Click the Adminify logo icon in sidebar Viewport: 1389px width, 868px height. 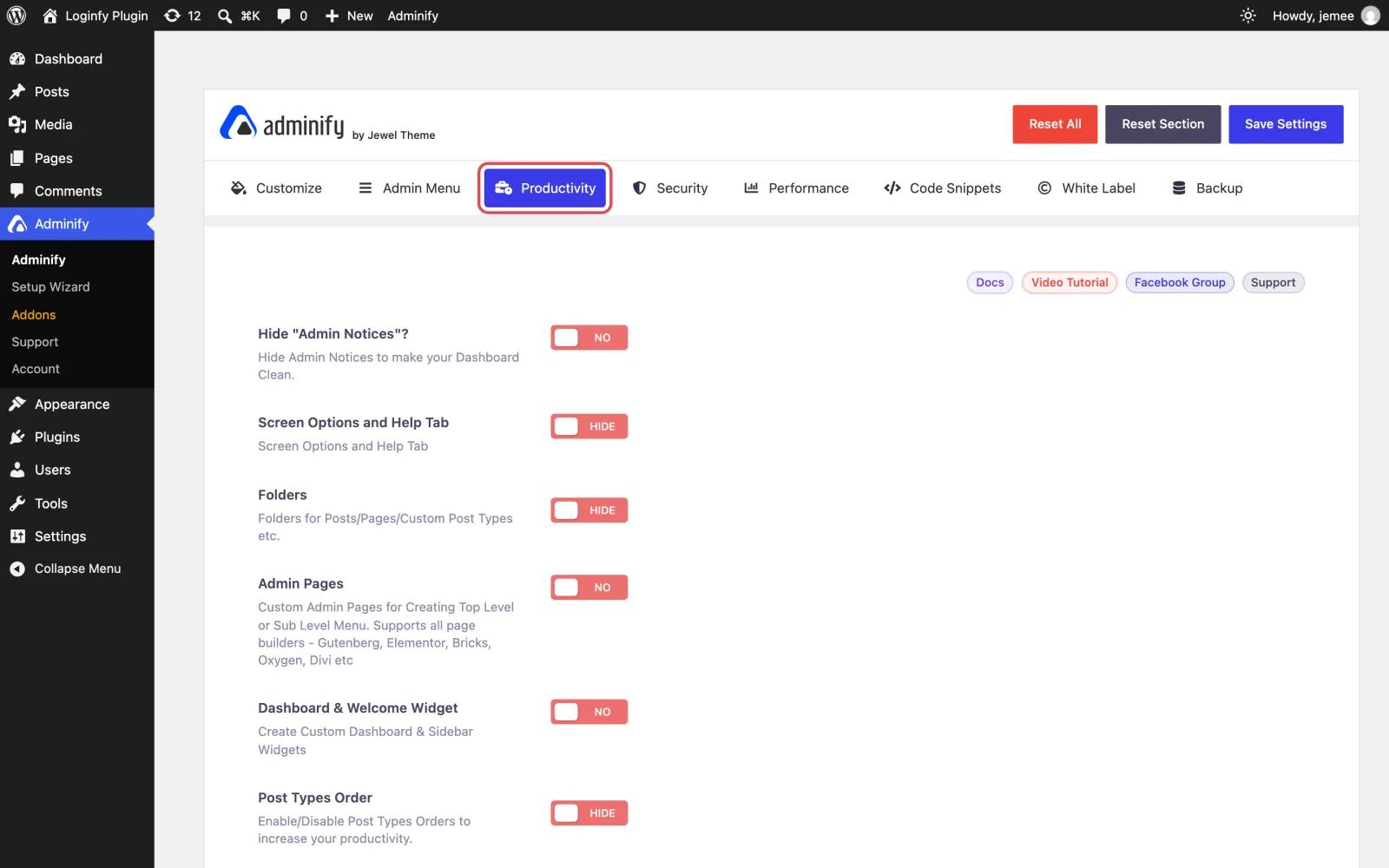click(x=17, y=224)
